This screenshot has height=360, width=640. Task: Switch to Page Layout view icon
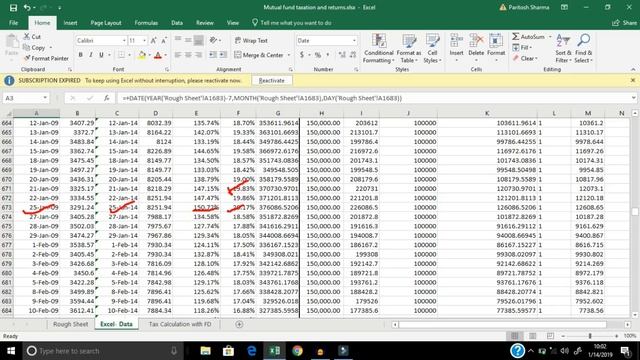tap(532, 336)
